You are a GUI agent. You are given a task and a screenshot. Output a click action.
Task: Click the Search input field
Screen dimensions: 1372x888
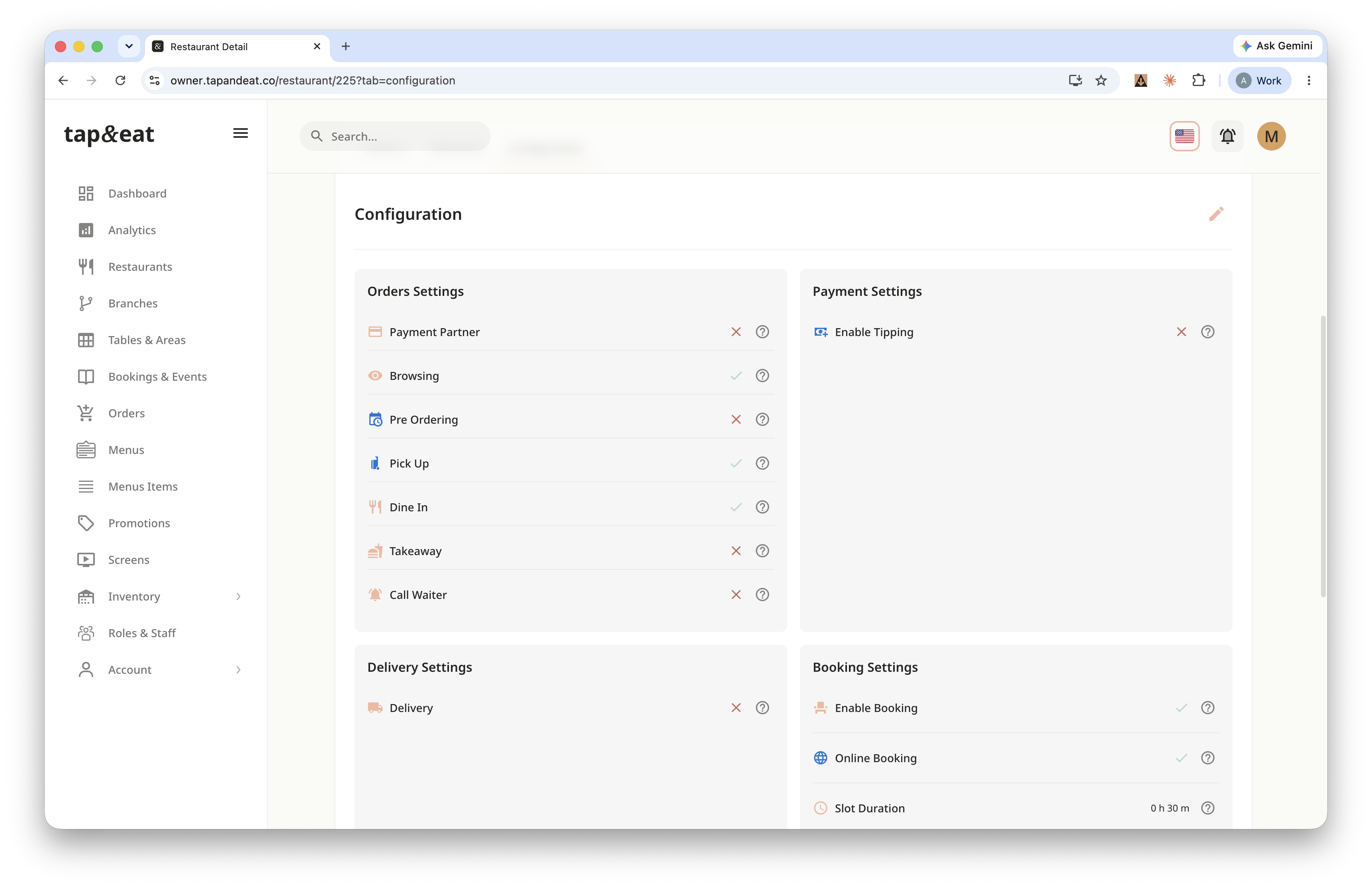click(395, 137)
